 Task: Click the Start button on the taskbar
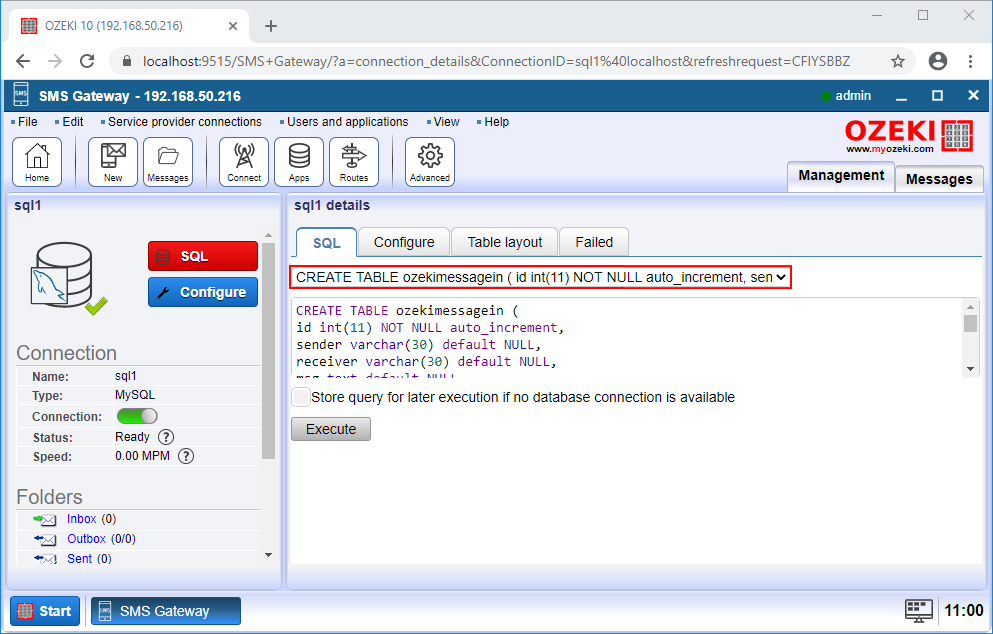pyautogui.click(x=44, y=610)
